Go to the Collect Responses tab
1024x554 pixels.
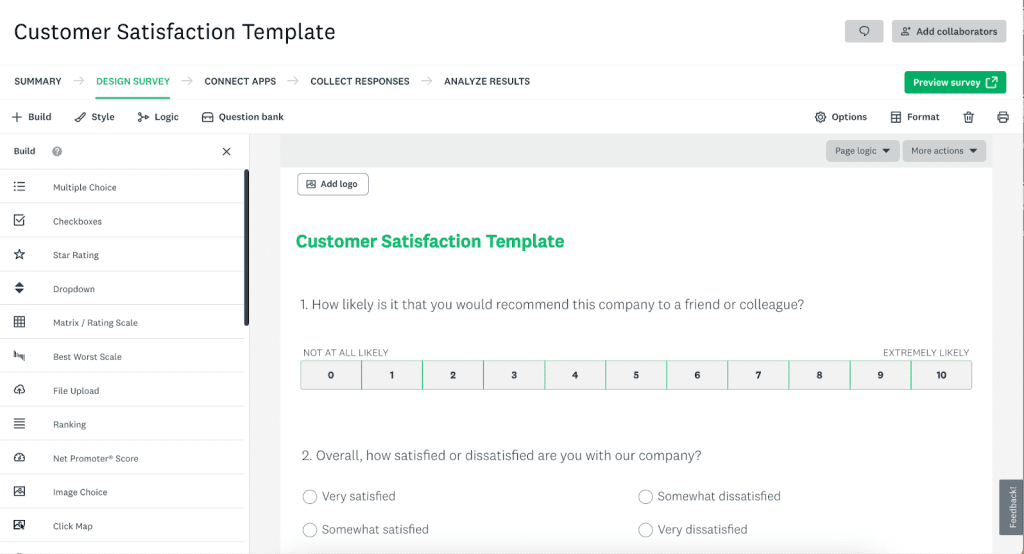(359, 81)
